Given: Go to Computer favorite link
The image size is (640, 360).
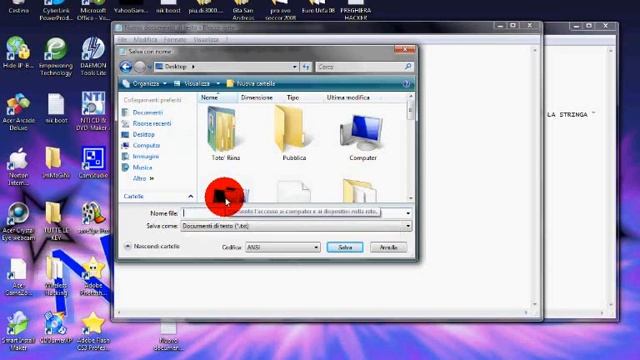Looking at the screenshot, I should pos(141,145).
